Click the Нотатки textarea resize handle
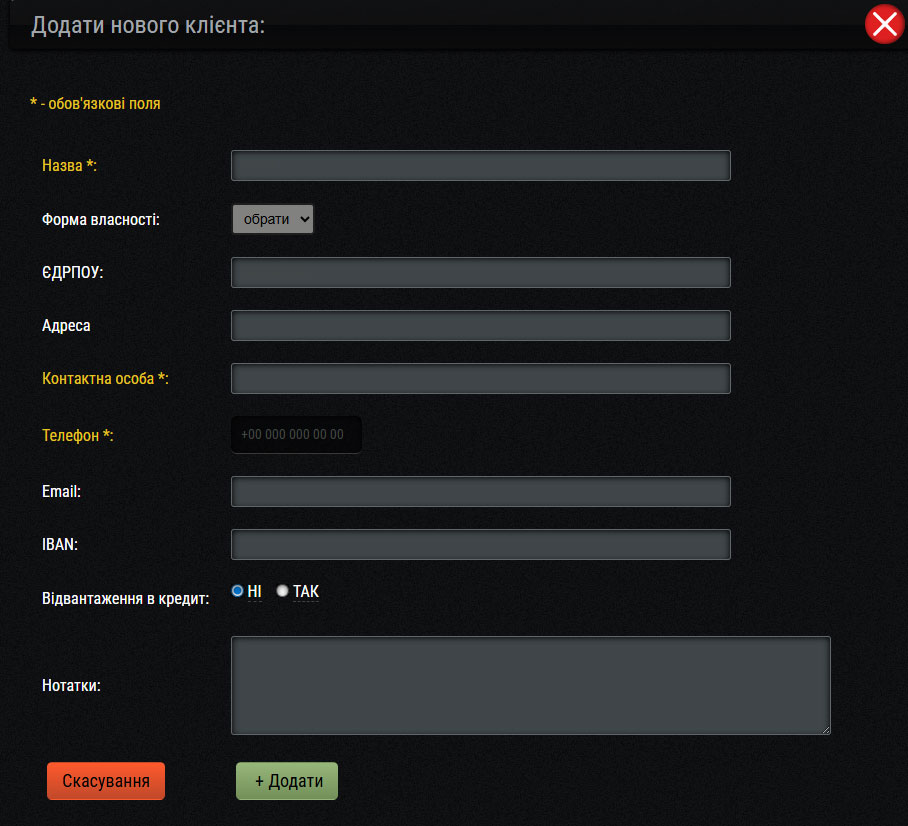 point(825,729)
